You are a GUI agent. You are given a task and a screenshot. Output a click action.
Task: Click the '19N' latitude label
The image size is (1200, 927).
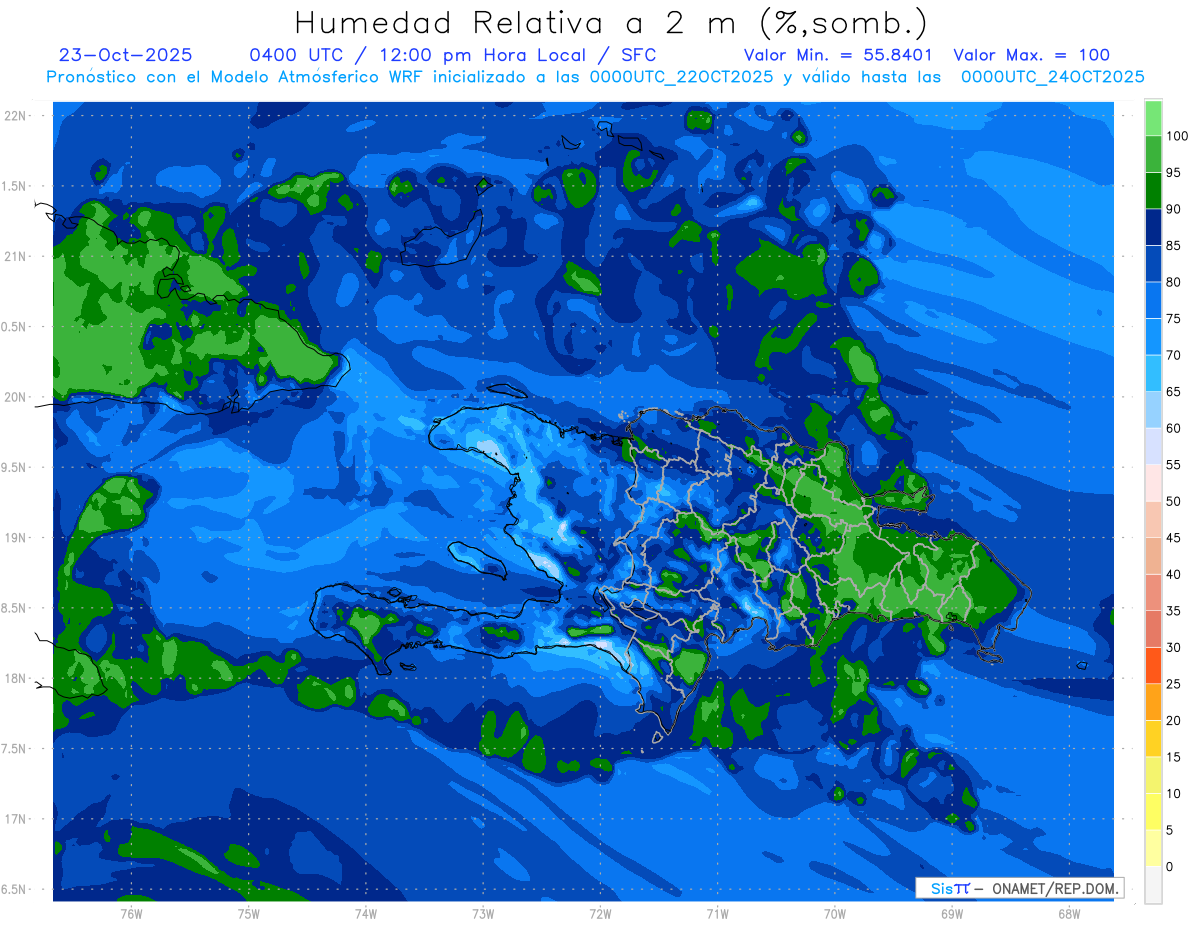coord(13,538)
